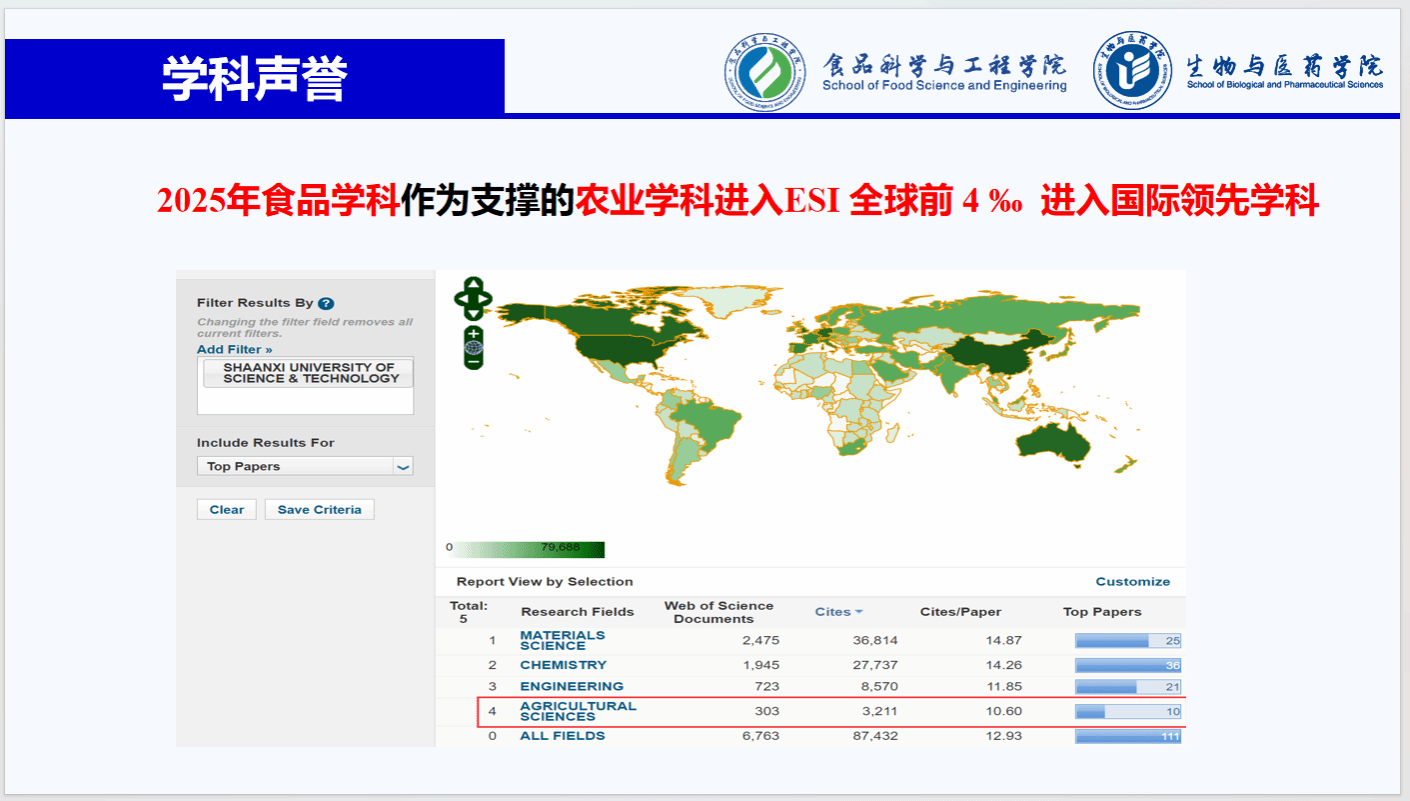Click the School of Food Science logo
Viewport: 1410px width, 801px height.
765,73
